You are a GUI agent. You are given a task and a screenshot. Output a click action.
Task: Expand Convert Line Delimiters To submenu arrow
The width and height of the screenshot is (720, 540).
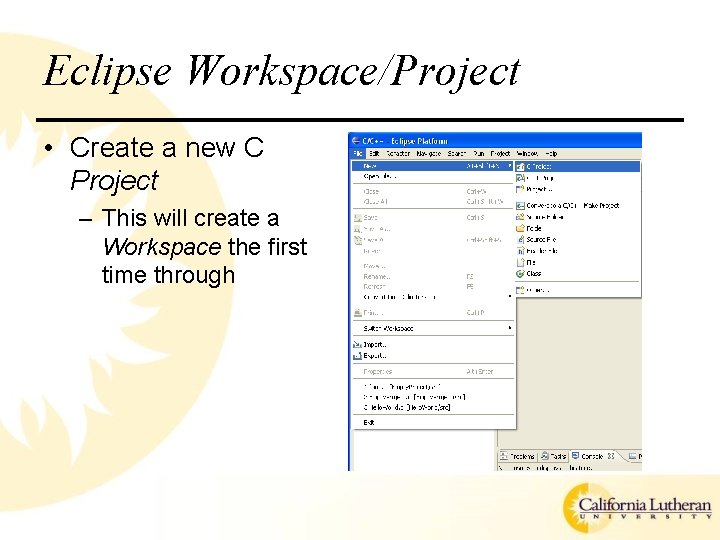point(510,297)
